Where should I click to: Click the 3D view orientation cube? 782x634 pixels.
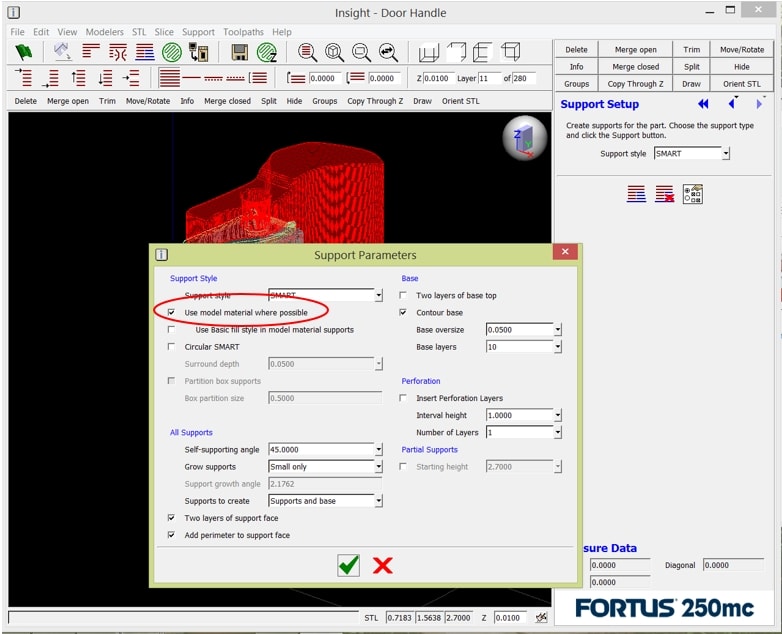click(x=524, y=138)
